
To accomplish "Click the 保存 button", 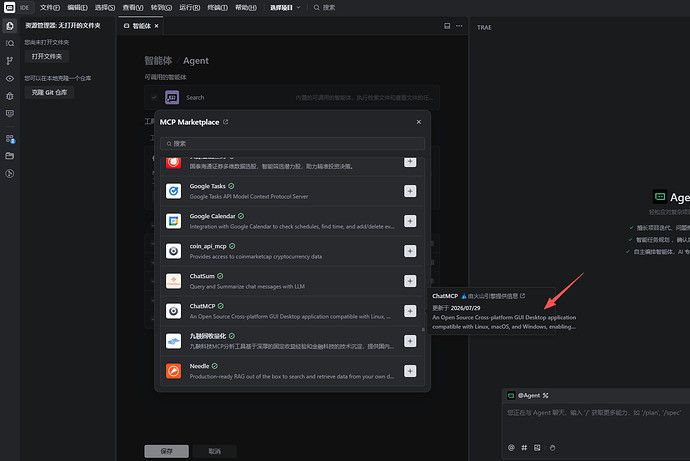I will pos(166,451).
